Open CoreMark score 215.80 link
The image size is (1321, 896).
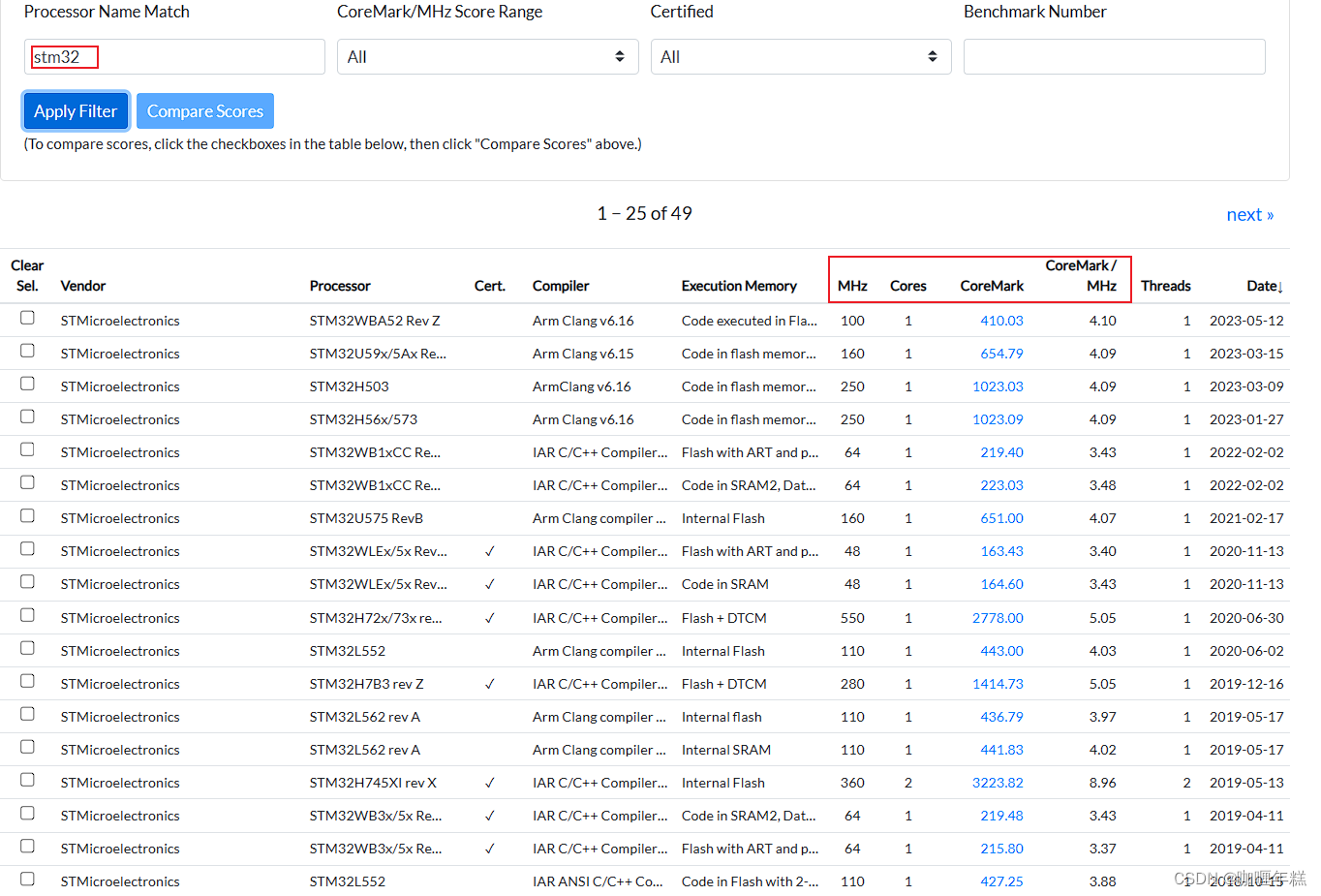[x=1001, y=849]
